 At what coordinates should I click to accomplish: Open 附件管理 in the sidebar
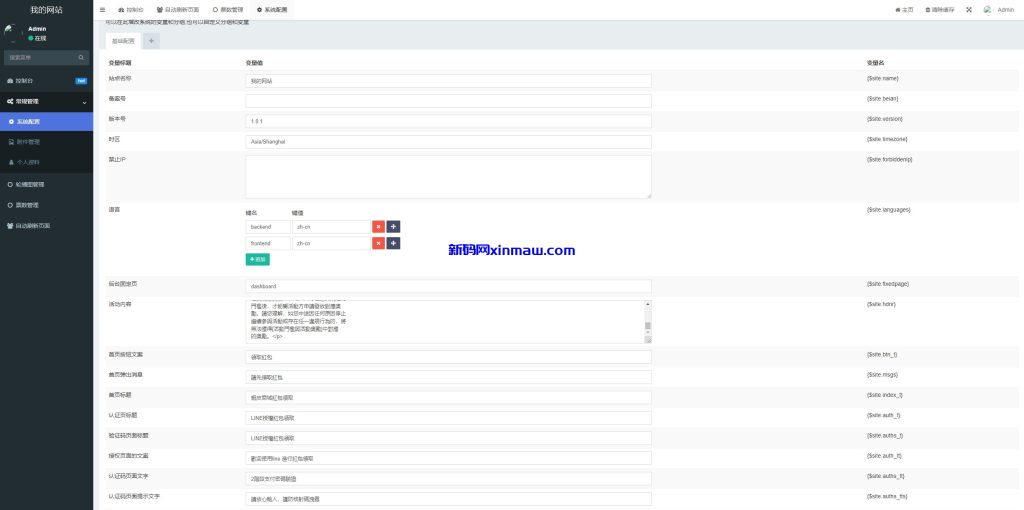point(28,142)
